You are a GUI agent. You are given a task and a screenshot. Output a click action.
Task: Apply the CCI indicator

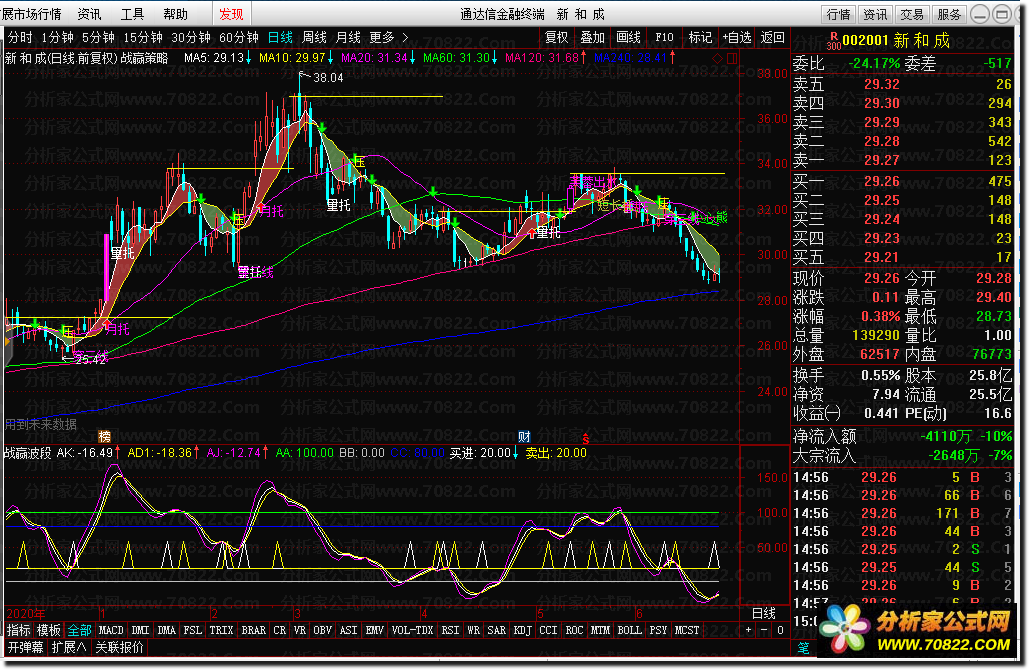click(x=549, y=630)
